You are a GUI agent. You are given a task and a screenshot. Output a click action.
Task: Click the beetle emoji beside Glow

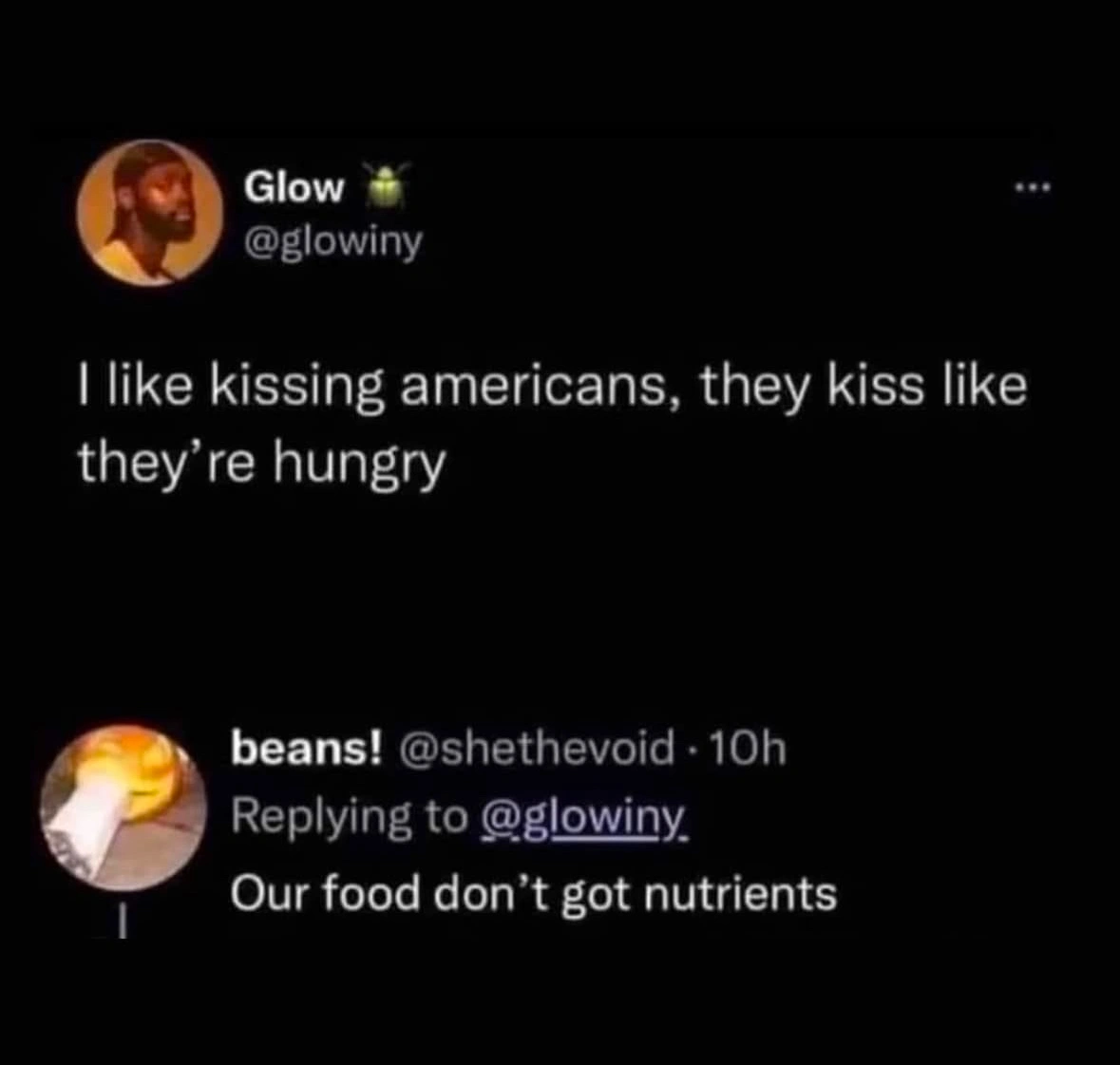[x=385, y=187]
